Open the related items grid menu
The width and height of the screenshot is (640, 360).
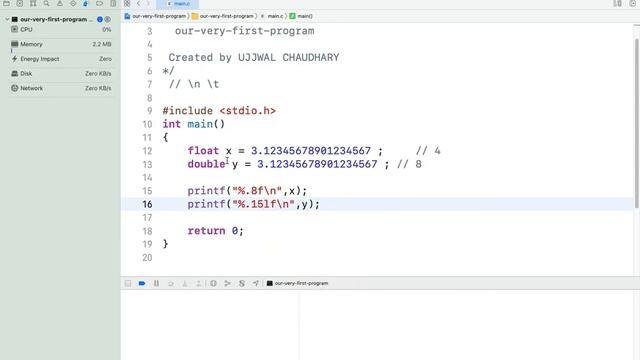[127, 3]
